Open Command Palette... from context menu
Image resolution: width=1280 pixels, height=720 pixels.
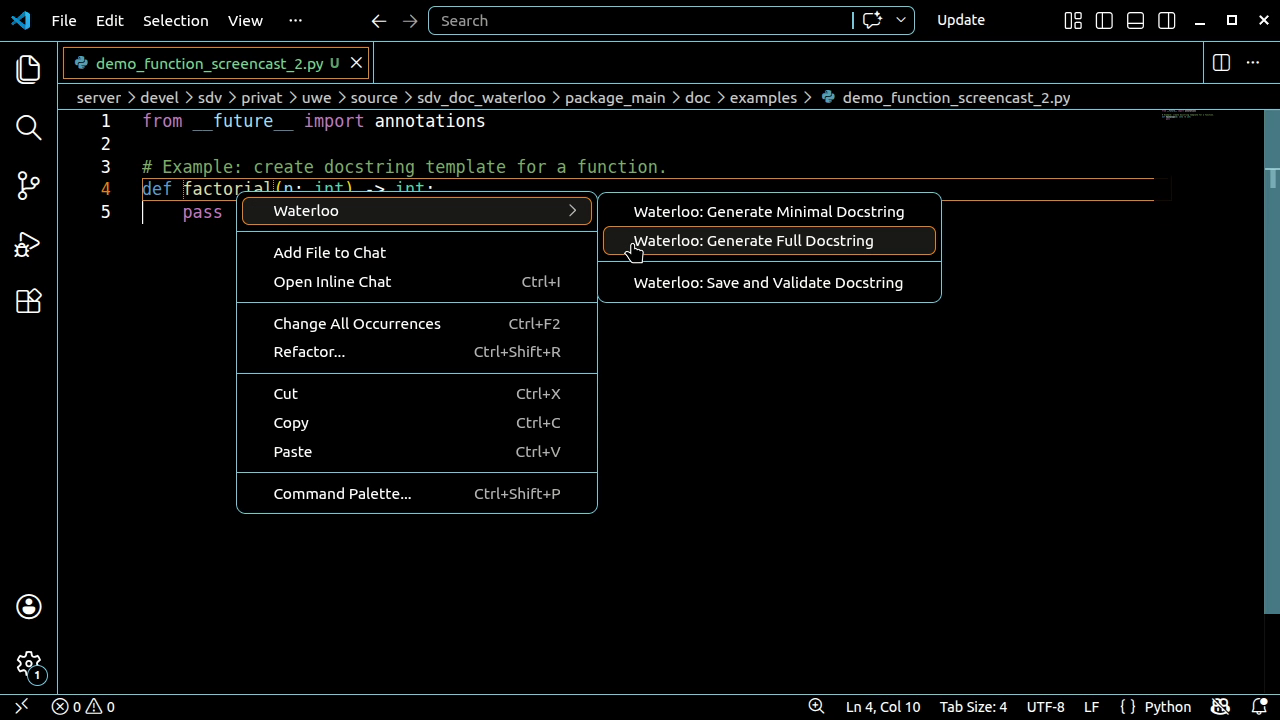coord(417,494)
